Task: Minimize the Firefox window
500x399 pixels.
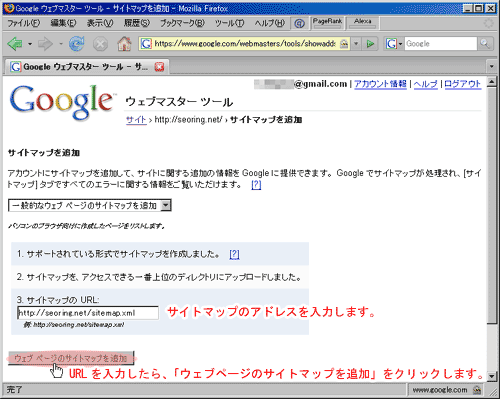Action: tap(468, 8)
